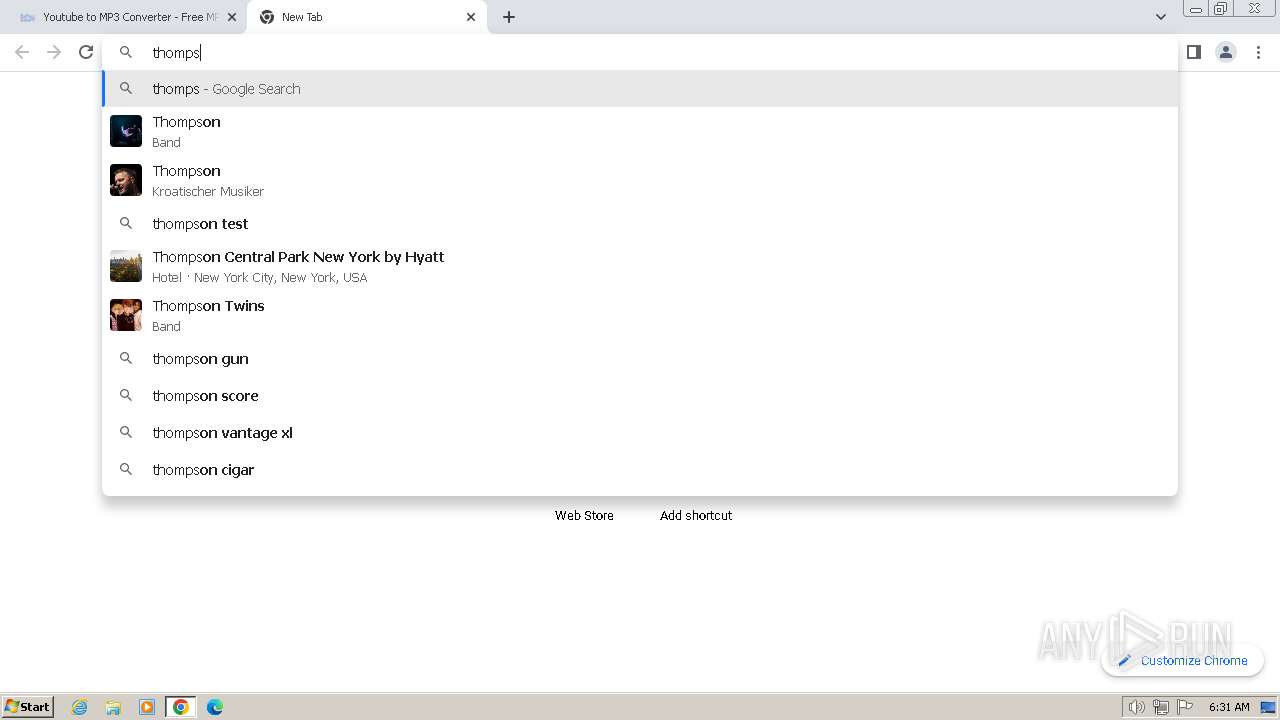1280x720 pixels.
Task: Click the Add shortcut button
Action: click(696, 515)
